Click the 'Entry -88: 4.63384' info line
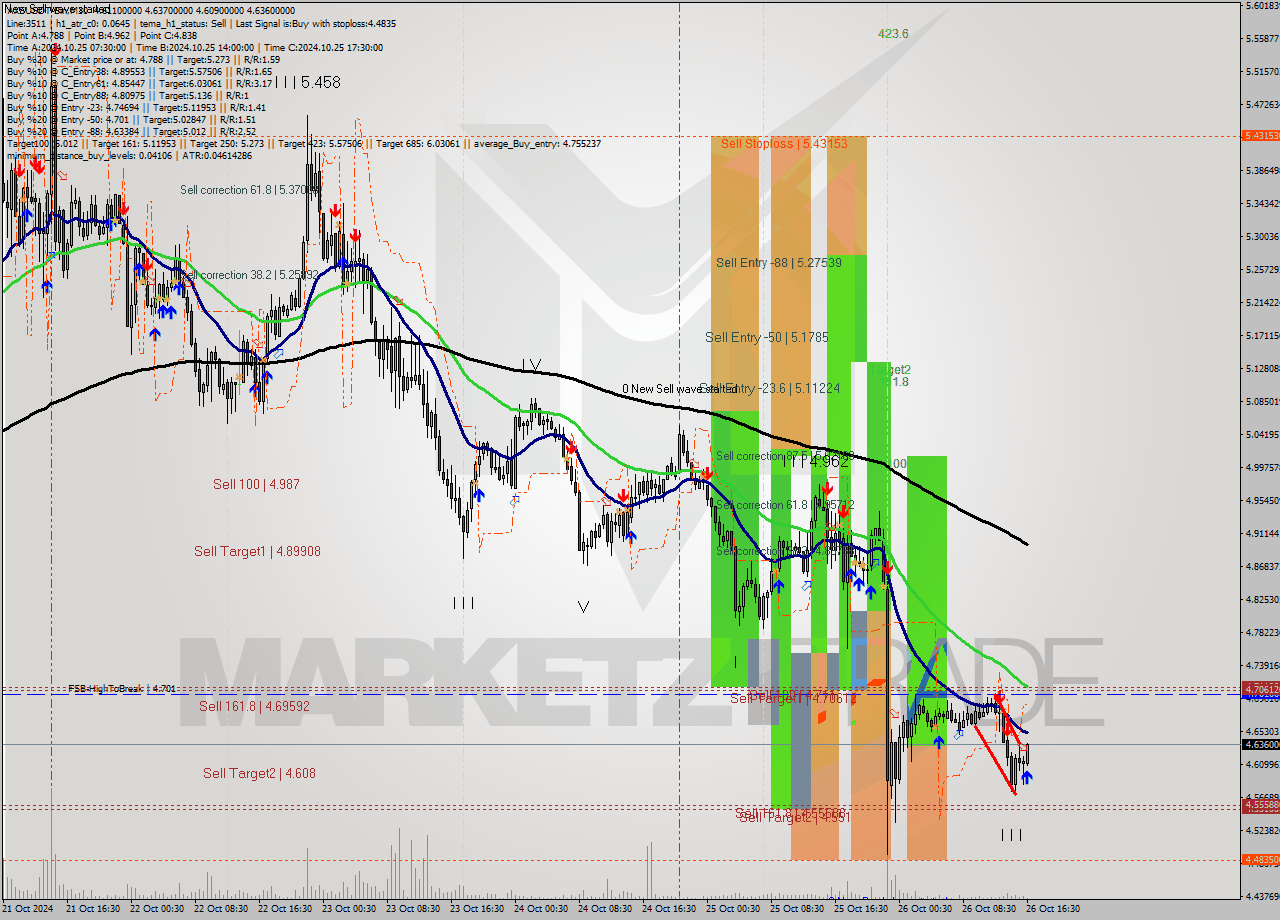This screenshot has width=1280, height=920. click(x=131, y=131)
